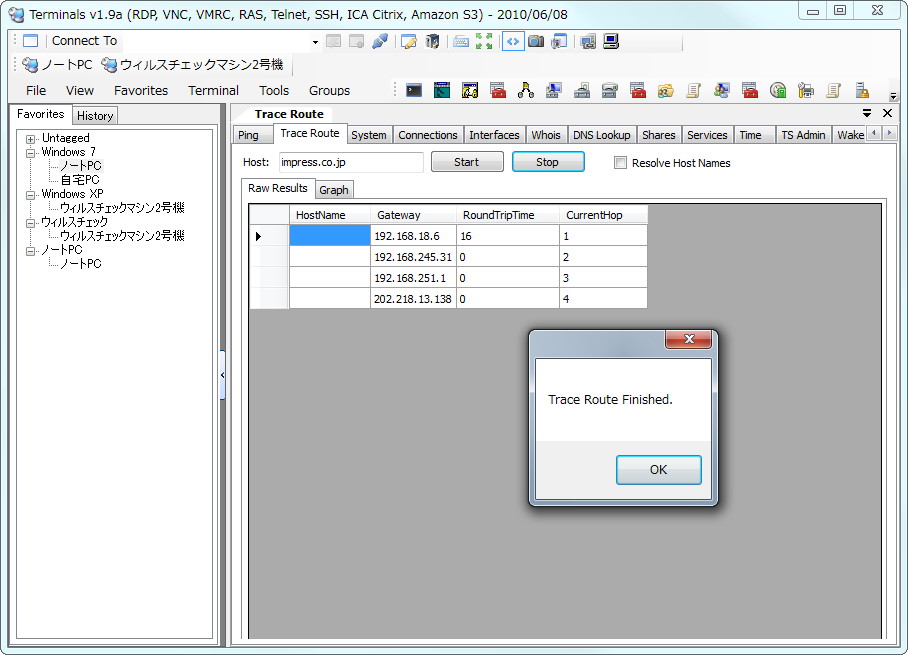Switch to the Services tab
Image resolution: width=908 pixels, height=655 pixels.
point(707,135)
